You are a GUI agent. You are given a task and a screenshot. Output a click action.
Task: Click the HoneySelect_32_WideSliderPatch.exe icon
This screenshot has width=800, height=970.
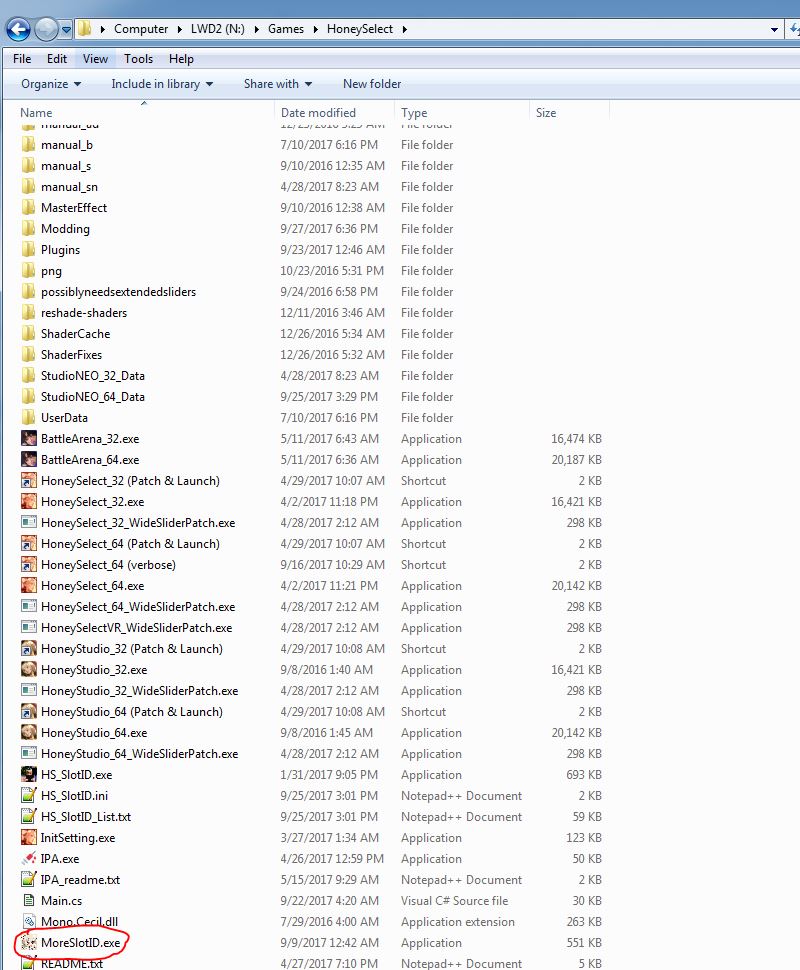(28, 523)
